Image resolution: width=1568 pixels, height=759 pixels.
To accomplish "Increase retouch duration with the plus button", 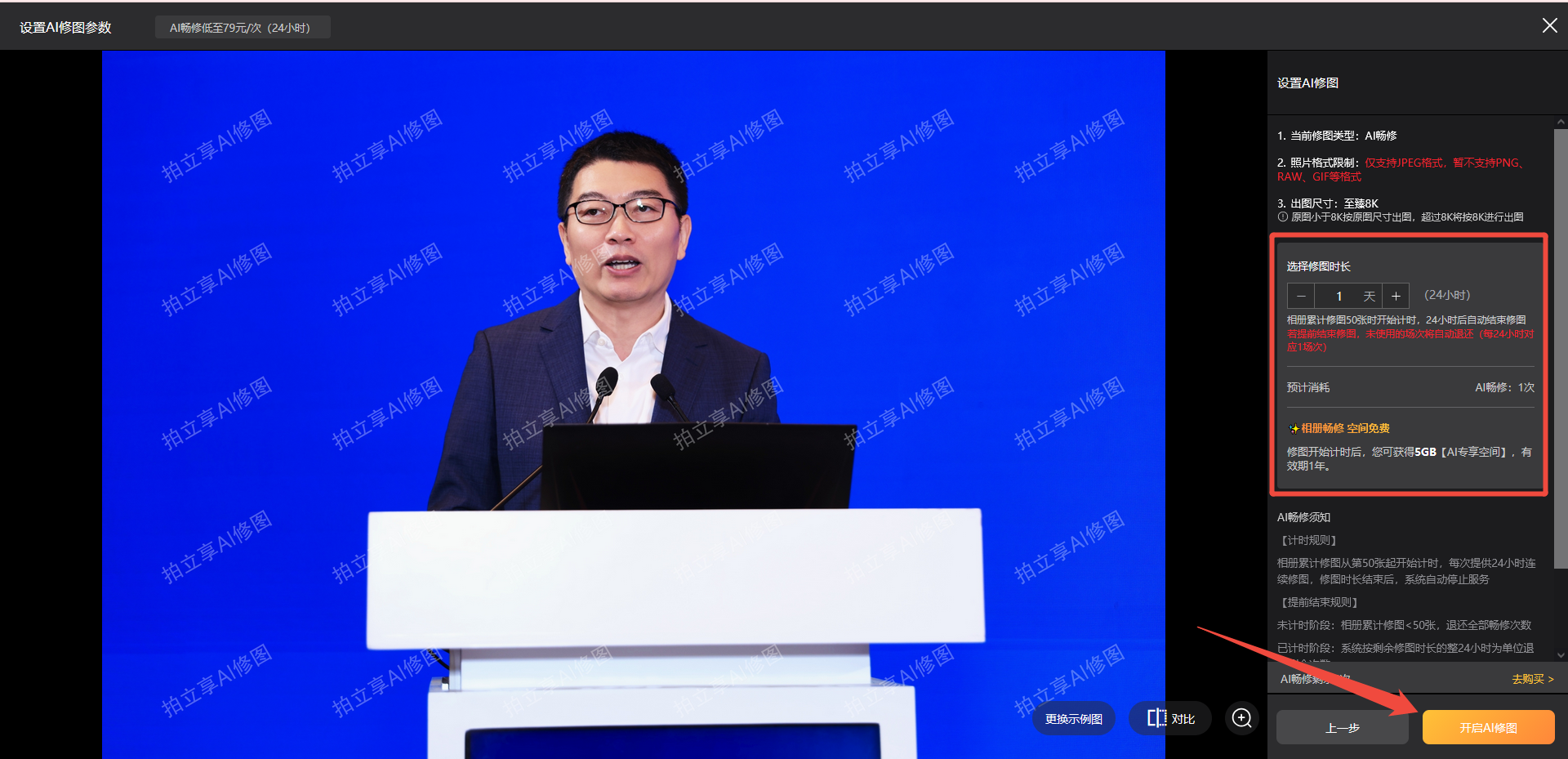I will (x=1396, y=296).
